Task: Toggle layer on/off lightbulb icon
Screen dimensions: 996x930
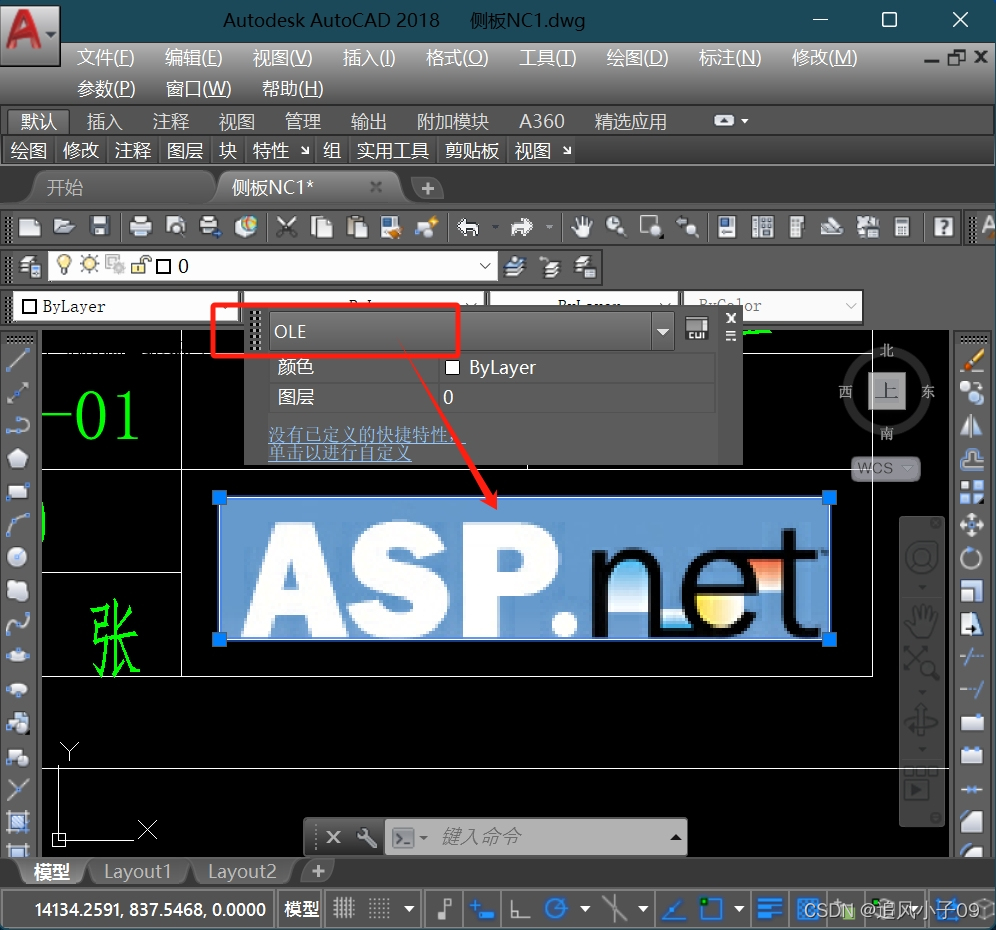Action: click(63, 265)
